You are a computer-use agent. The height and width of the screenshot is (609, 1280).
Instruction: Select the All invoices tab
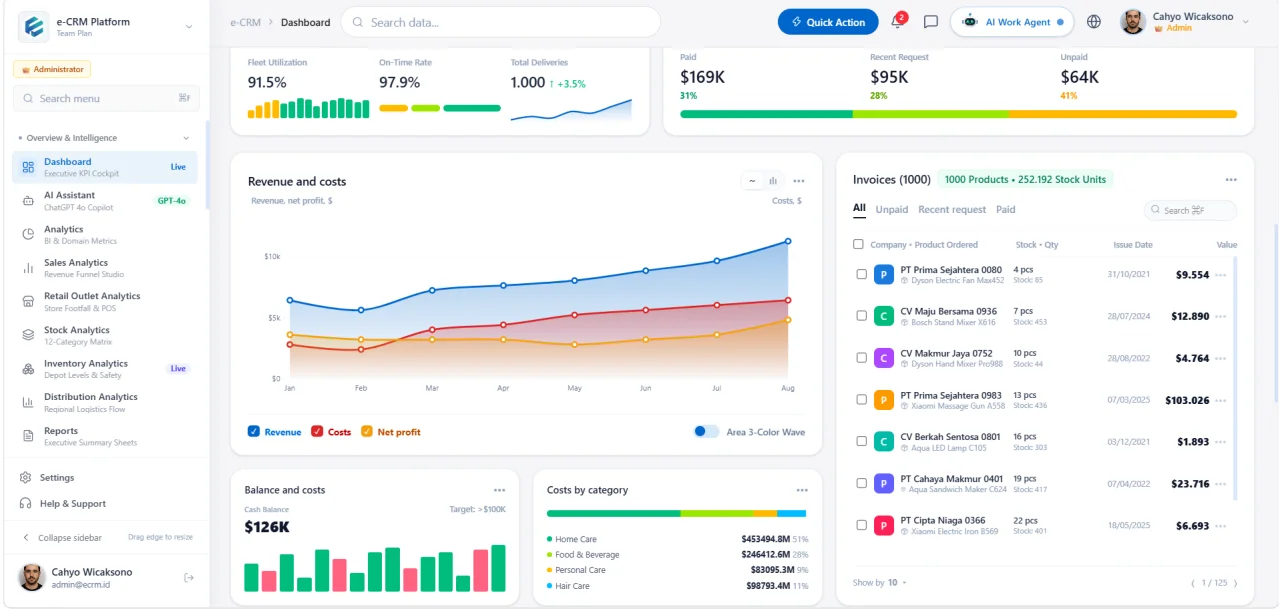coord(859,209)
